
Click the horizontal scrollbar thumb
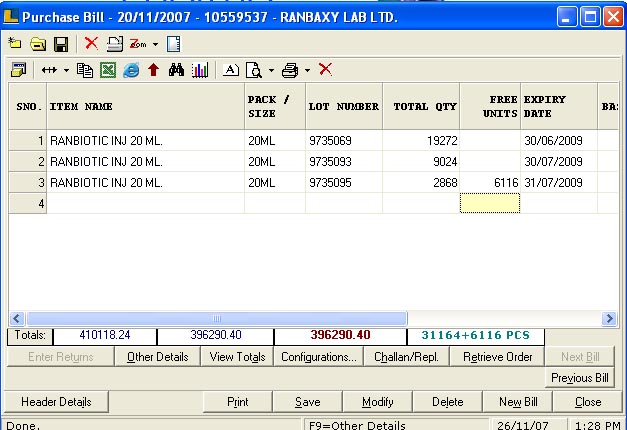217,318
